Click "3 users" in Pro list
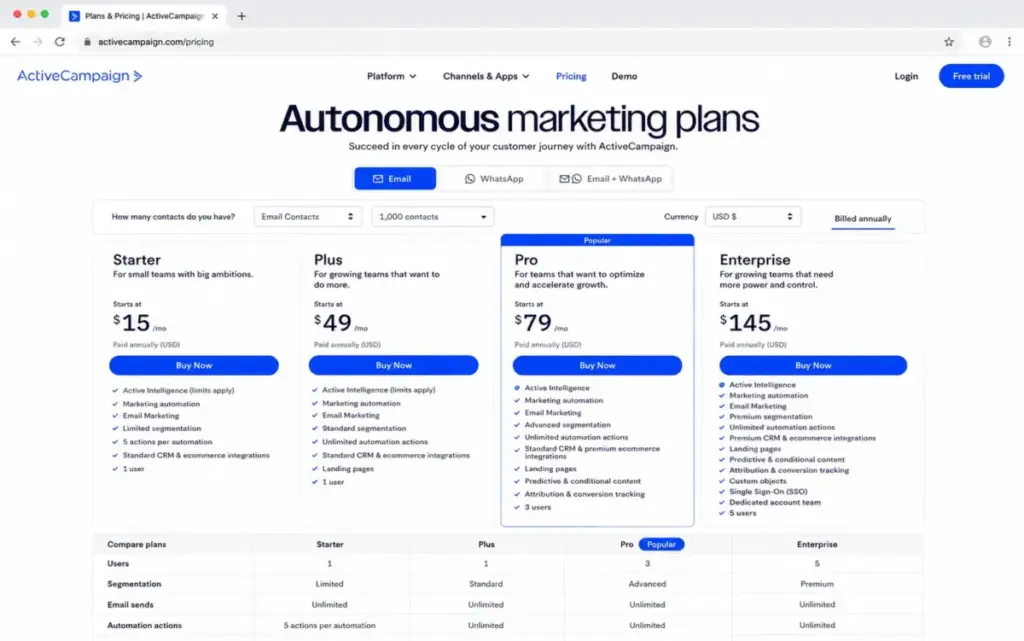This screenshot has height=641, width=1024. tap(537, 507)
